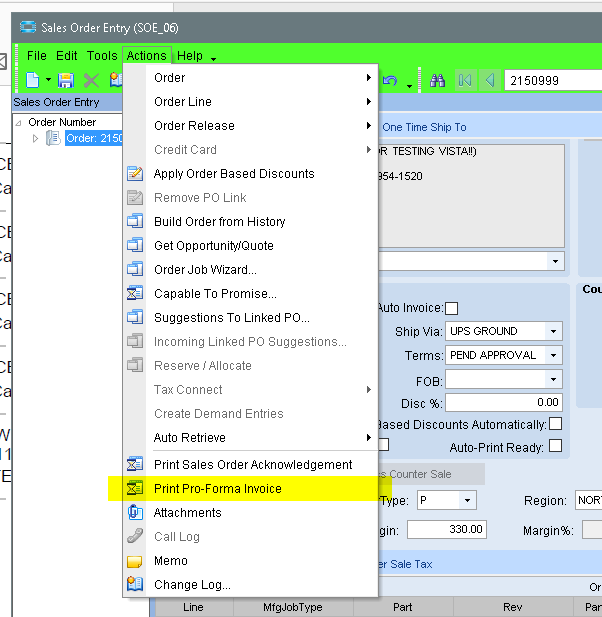Expand the Order tree node
Image resolution: width=602 pixels, height=617 pixels.
[x=35, y=139]
